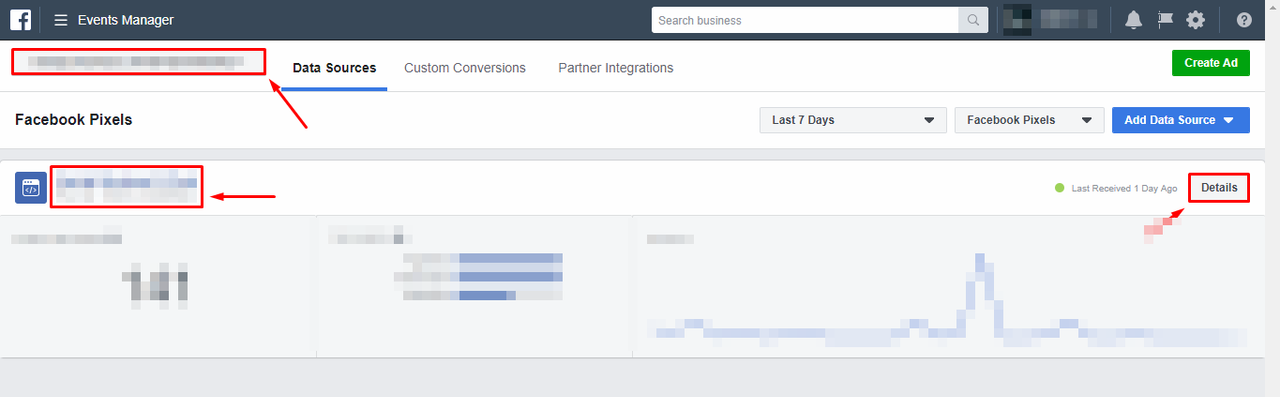1280x397 pixels.
Task: Open the hamburger menu next to Events Manager
Action: (x=61, y=20)
